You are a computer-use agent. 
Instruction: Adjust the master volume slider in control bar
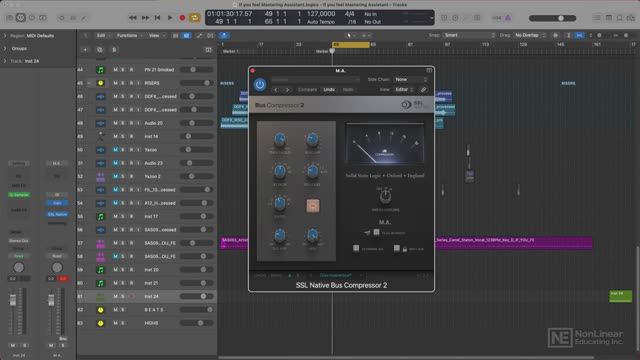(x=552, y=18)
